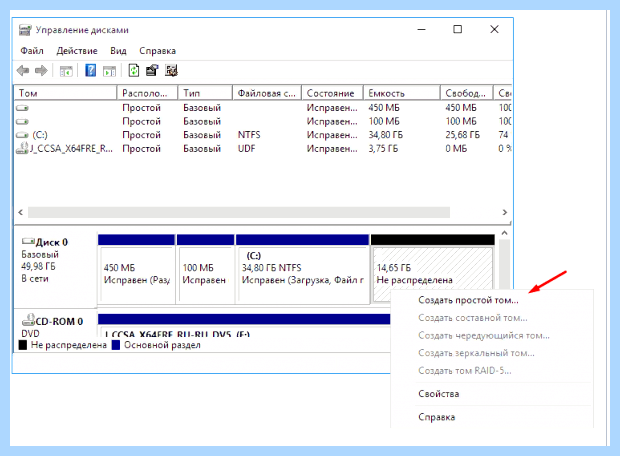The height and width of the screenshot is (456, 620).
Task: Click the 450 МБ capacity cell in list
Action: (384, 108)
